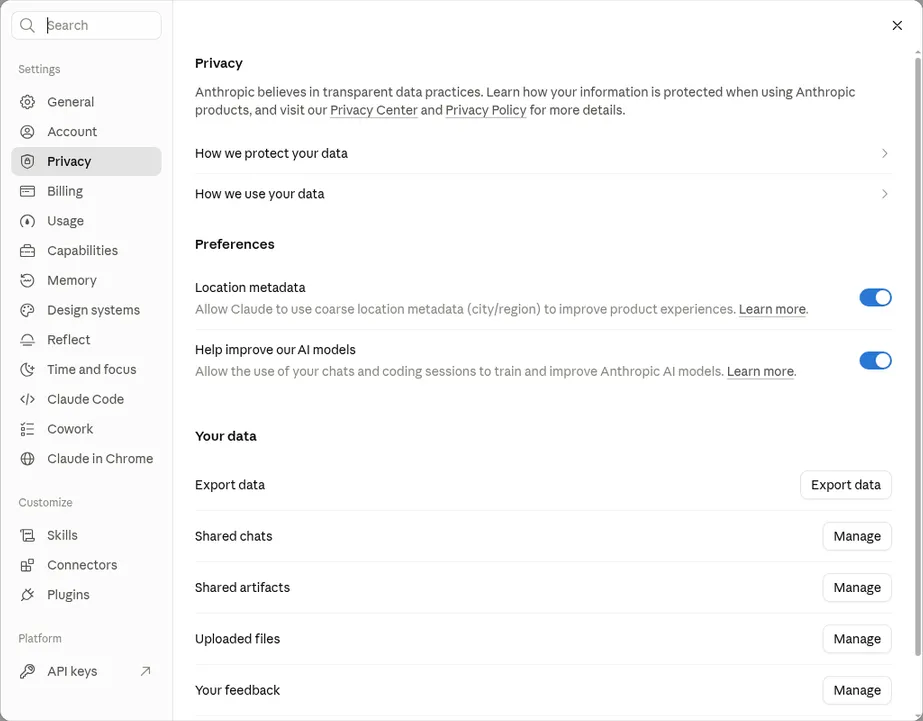Viewport: 923px width, 721px height.
Task: Click the Export data button
Action: click(846, 485)
